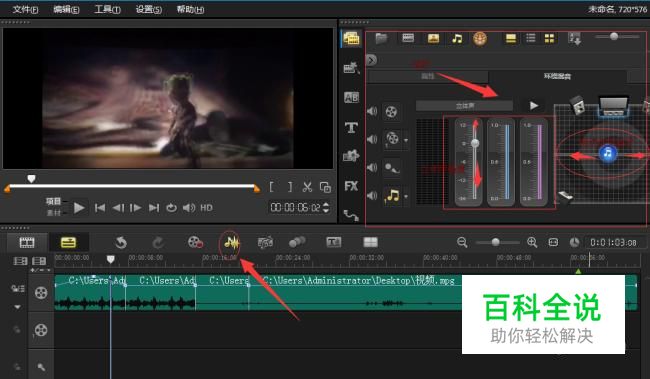Step to previous frame

point(118,208)
